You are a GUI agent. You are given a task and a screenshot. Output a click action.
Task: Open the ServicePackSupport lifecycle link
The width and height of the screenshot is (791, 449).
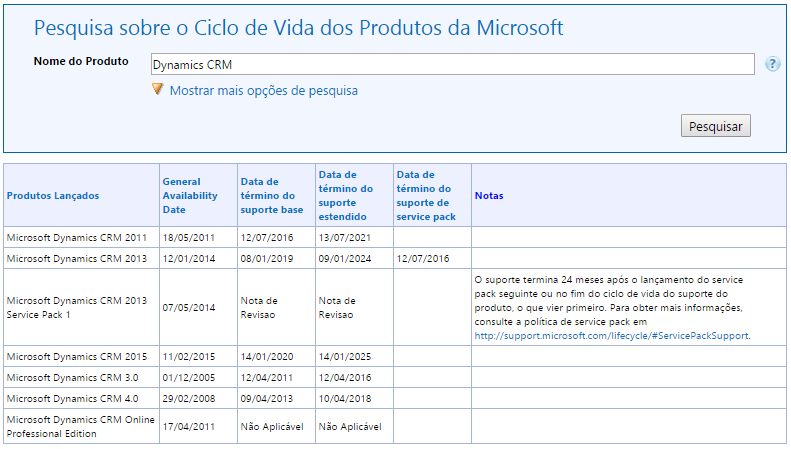point(611,336)
